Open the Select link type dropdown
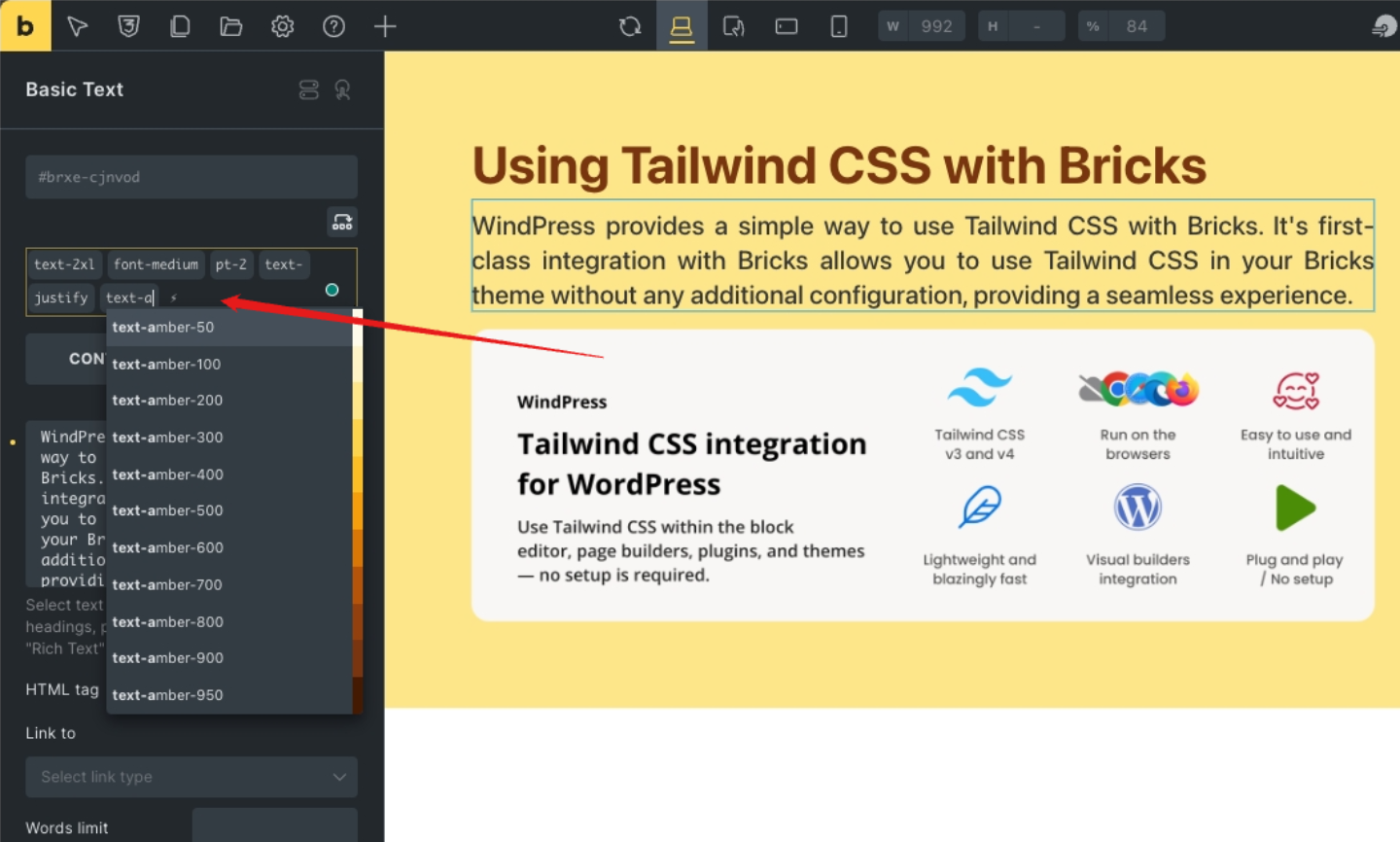The image size is (1400, 842). coord(192,777)
